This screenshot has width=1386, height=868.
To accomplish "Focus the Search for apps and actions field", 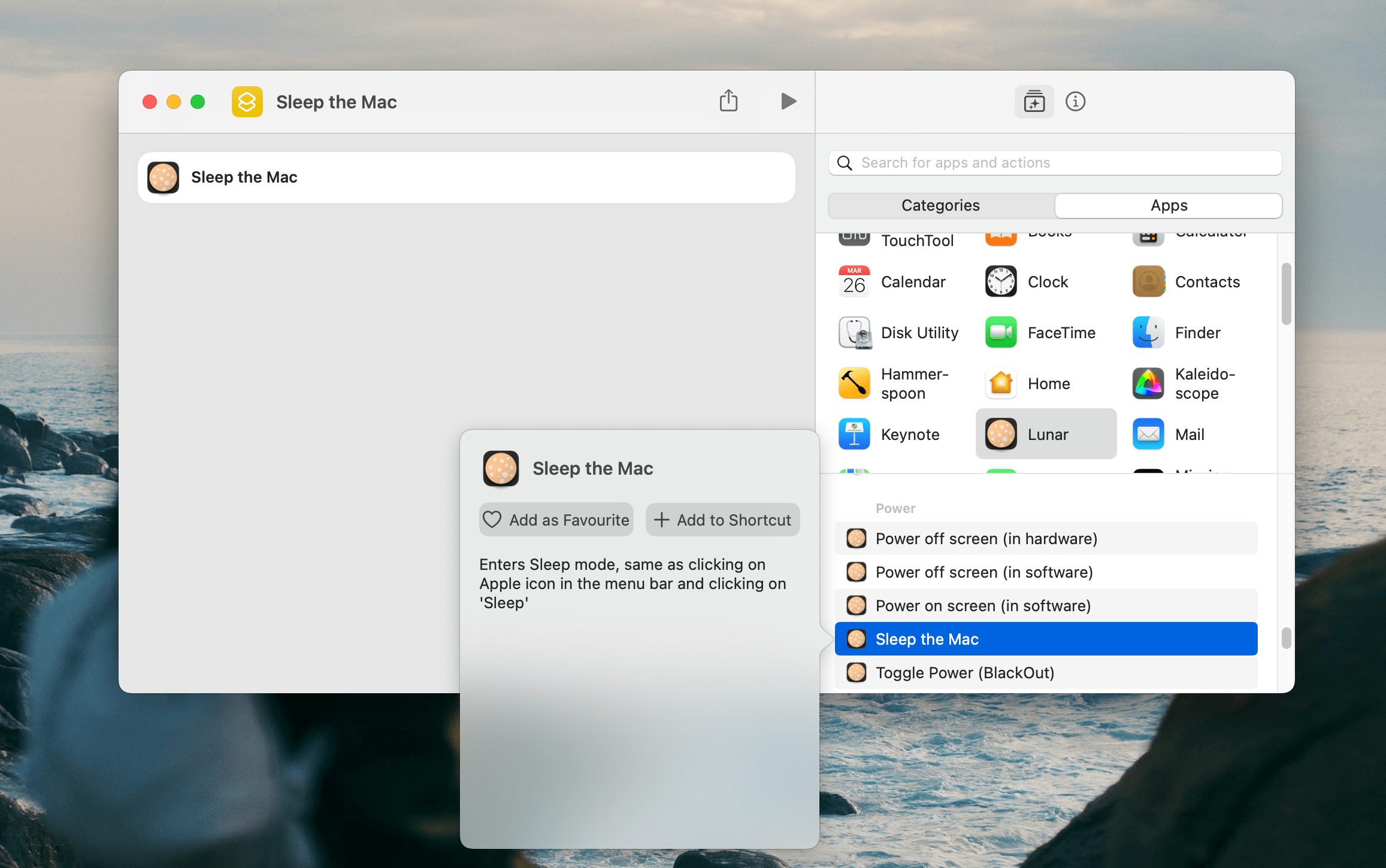I will click(1055, 163).
